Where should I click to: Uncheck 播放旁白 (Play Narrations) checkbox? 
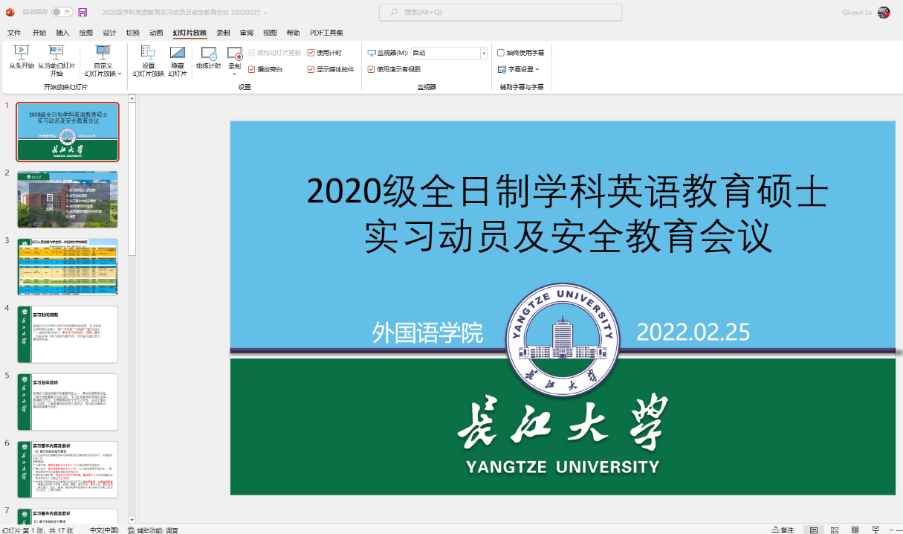pos(252,69)
